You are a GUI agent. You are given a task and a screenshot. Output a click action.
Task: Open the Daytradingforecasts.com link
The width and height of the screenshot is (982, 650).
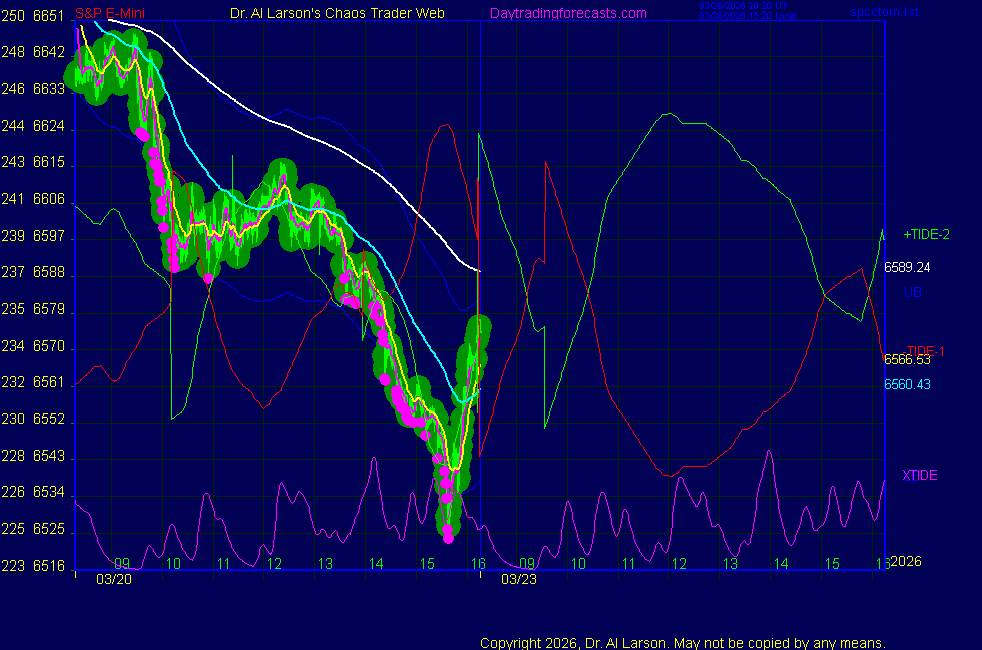[x=568, y=13]
